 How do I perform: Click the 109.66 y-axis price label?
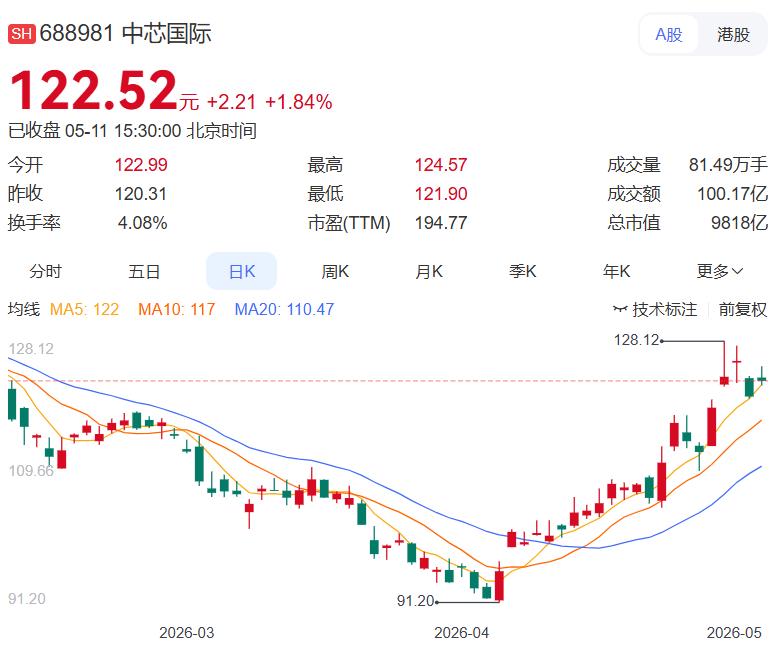tap(31, 471)
